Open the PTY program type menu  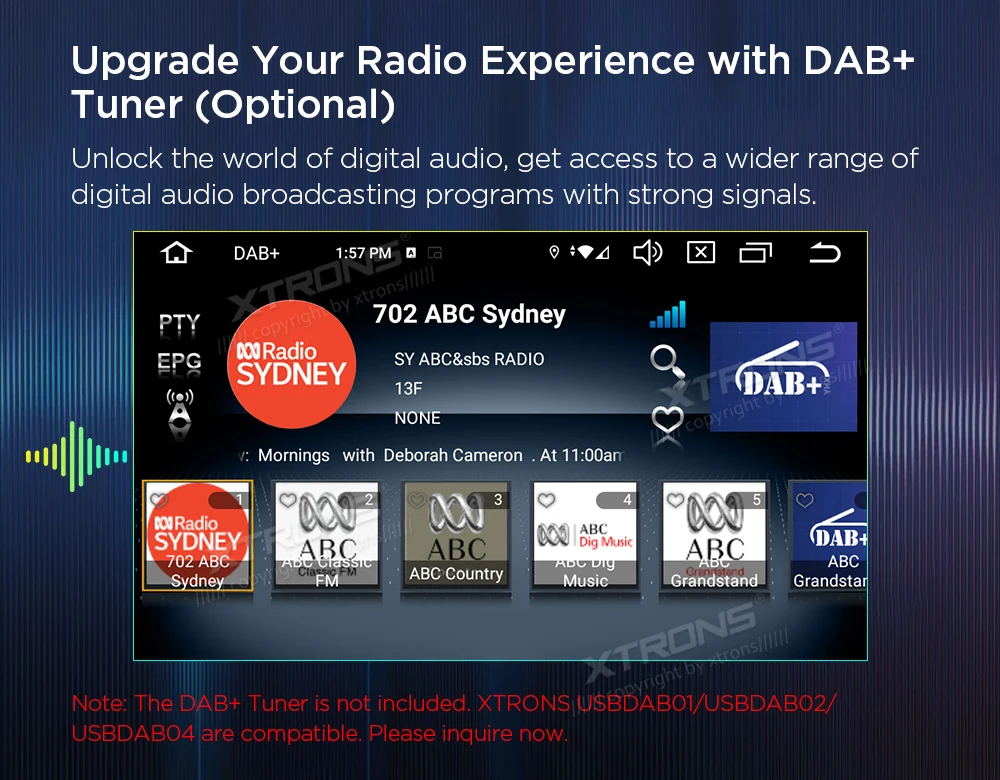179,323
